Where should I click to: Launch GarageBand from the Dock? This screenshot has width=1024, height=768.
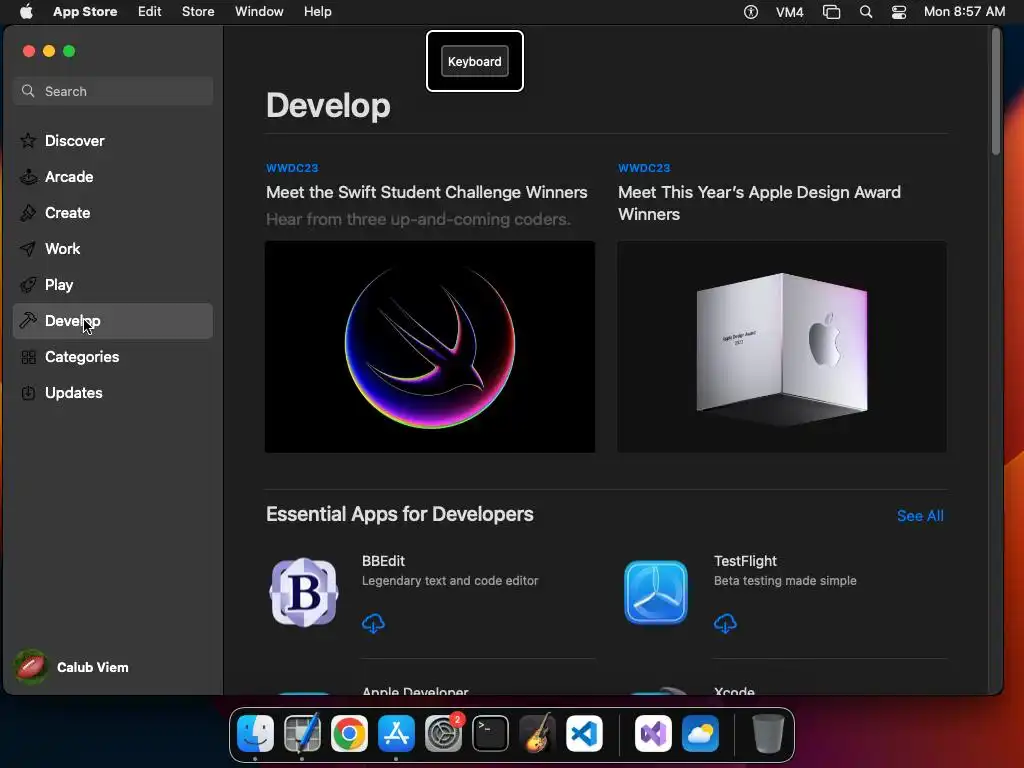[537, 733]
